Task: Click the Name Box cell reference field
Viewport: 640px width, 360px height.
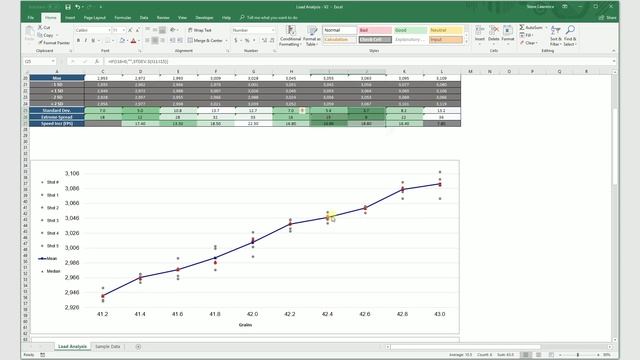Action: pyautogui.click(x=40, y=61)
